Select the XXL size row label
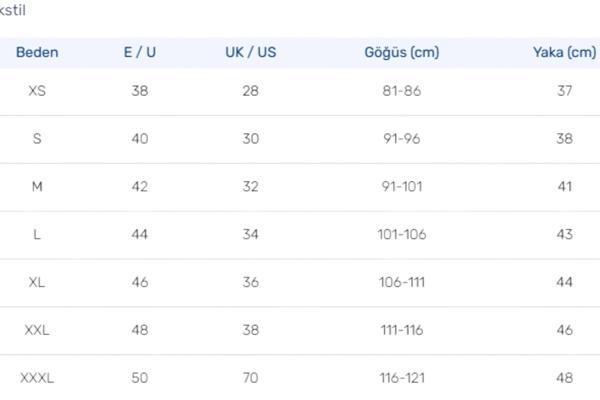The image size is (600, 400). (37, 330)
